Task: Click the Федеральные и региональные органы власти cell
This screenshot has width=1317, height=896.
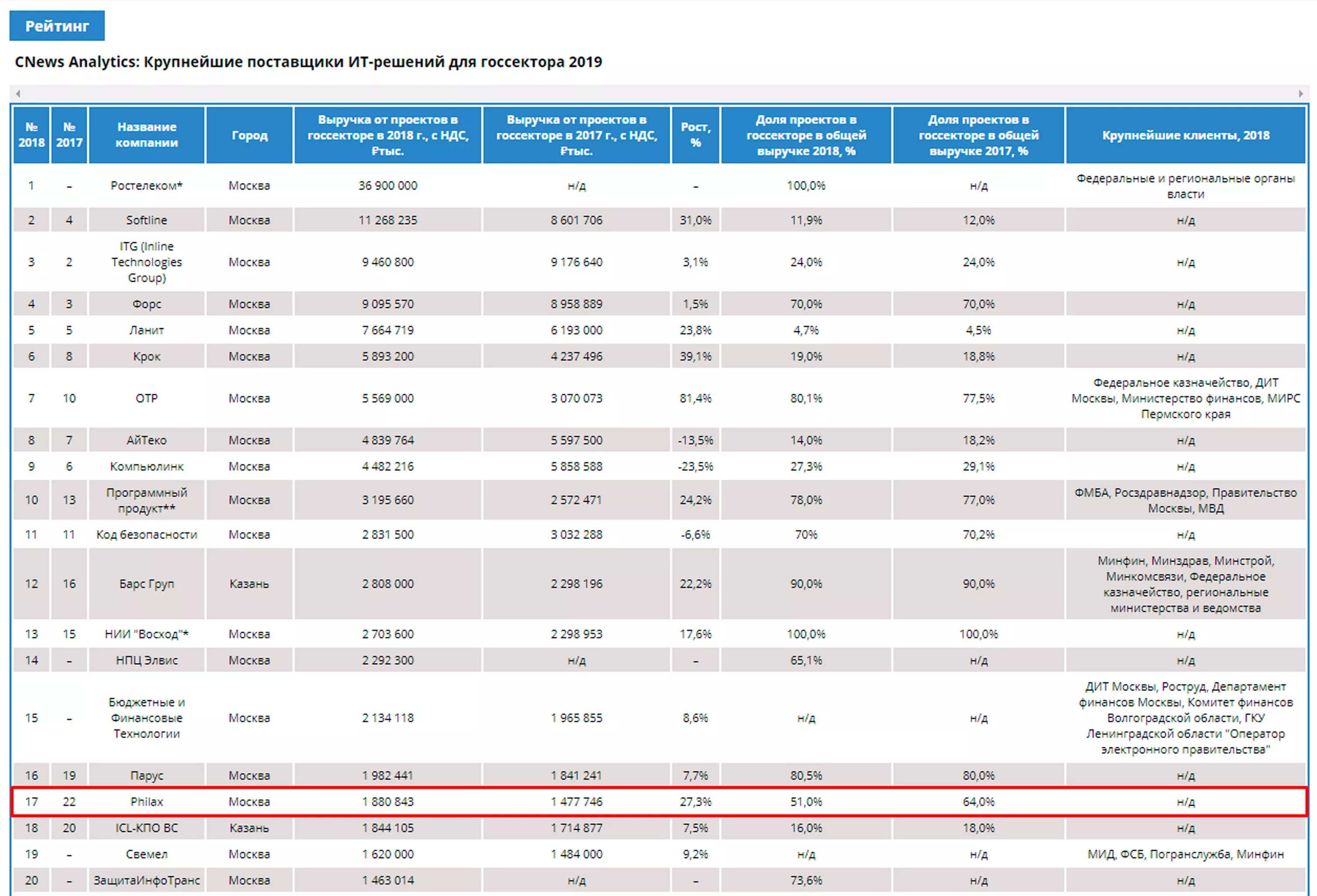Action: point(1186,186)
